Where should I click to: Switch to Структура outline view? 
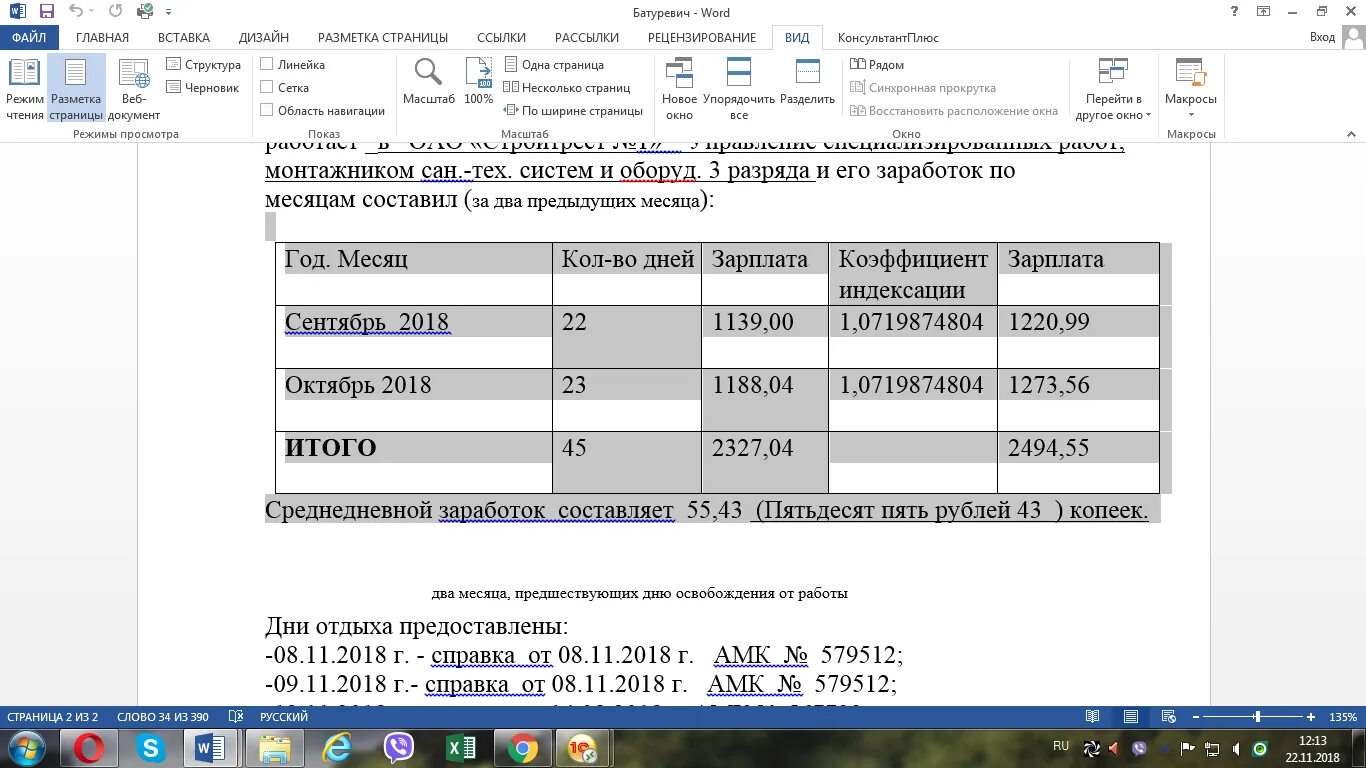tap(204, 65)
